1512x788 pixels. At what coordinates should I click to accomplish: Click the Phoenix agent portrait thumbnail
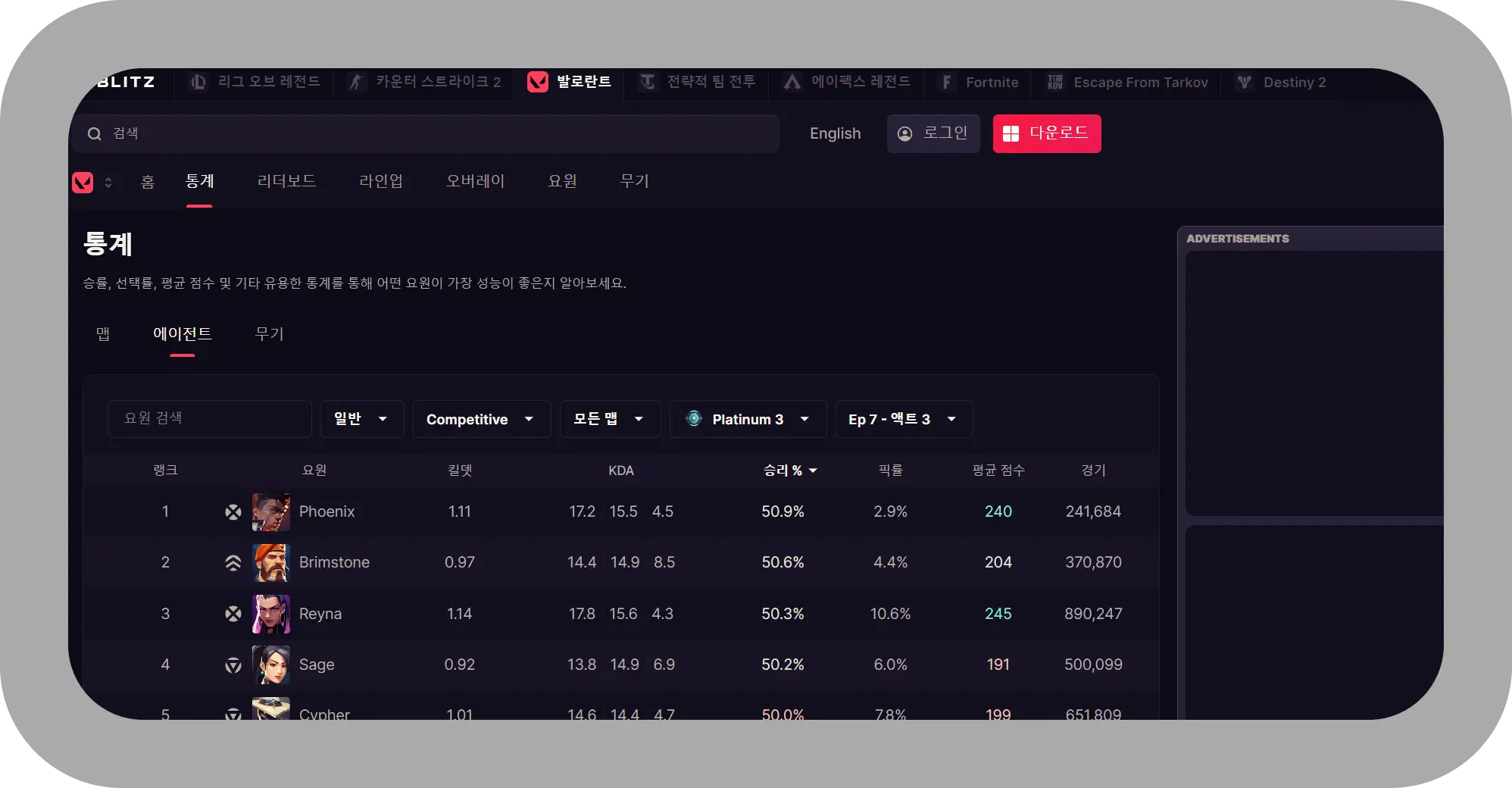coord(270,511)
